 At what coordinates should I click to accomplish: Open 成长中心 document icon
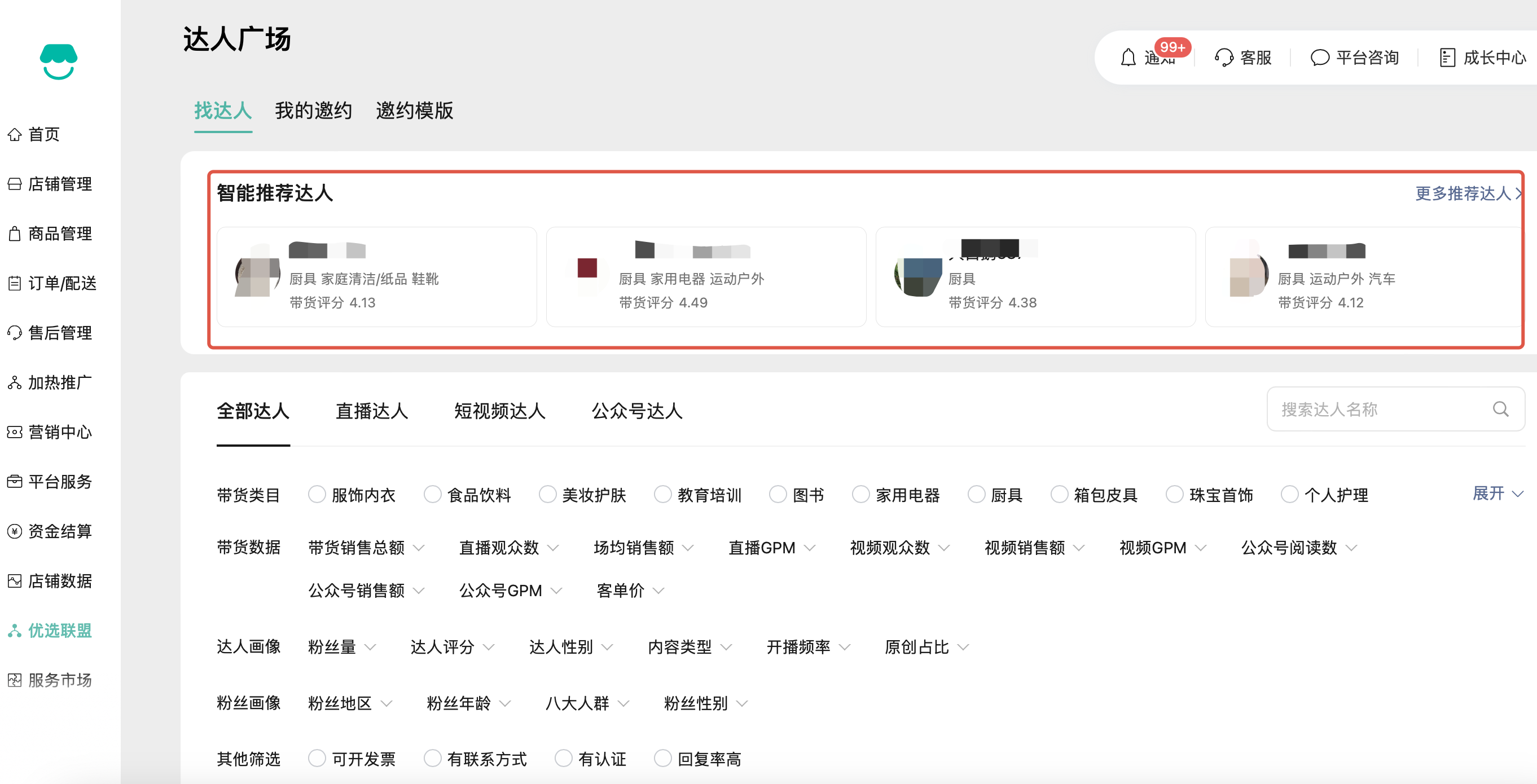pos(1447,58)
